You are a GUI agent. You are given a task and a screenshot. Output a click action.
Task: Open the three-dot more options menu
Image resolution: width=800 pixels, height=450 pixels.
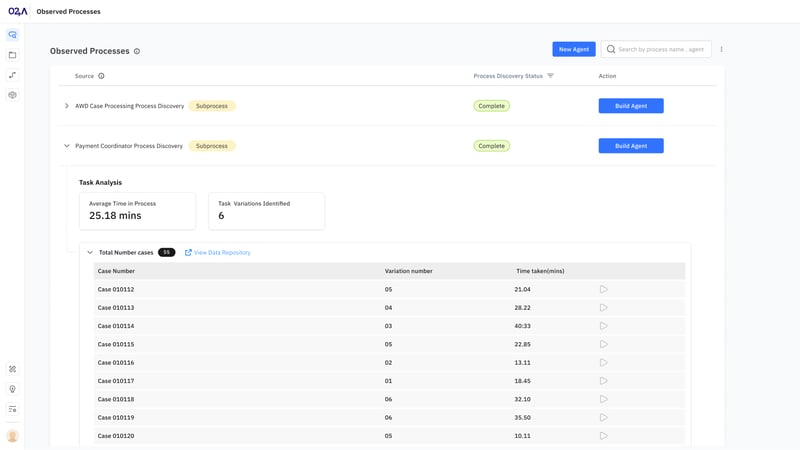[x=721, y=49]
